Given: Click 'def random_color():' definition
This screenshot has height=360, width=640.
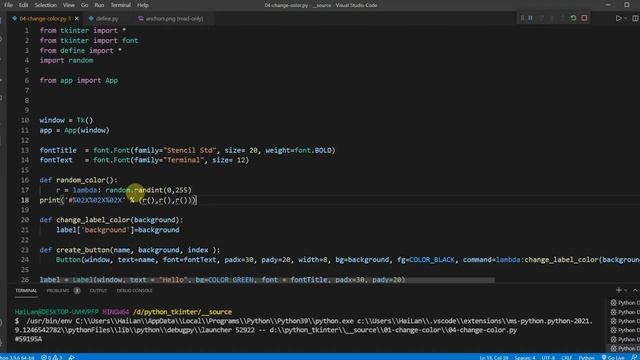Looking at the screenshot, I should 78,180.
